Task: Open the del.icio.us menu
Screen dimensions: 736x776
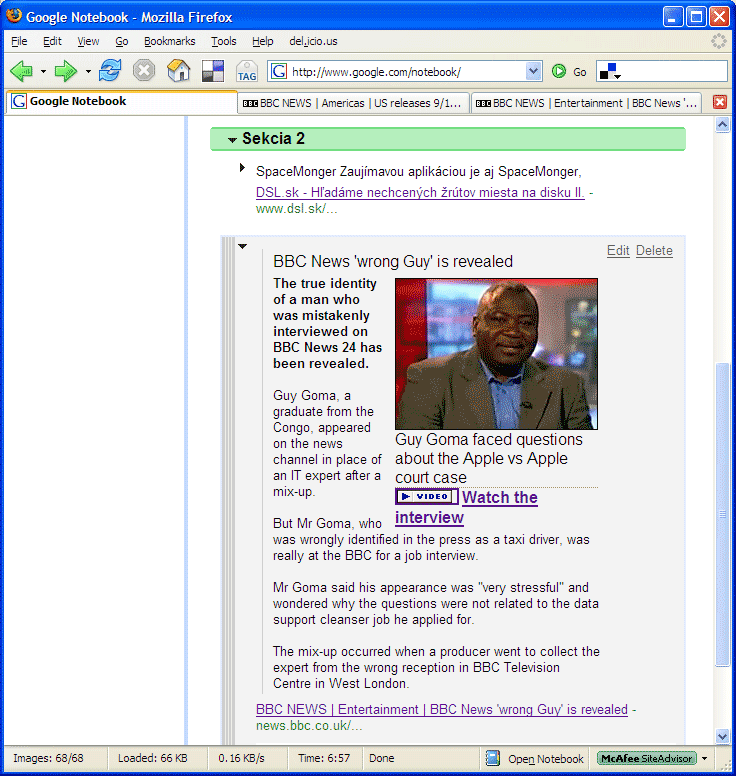Action: pos(313,42)
